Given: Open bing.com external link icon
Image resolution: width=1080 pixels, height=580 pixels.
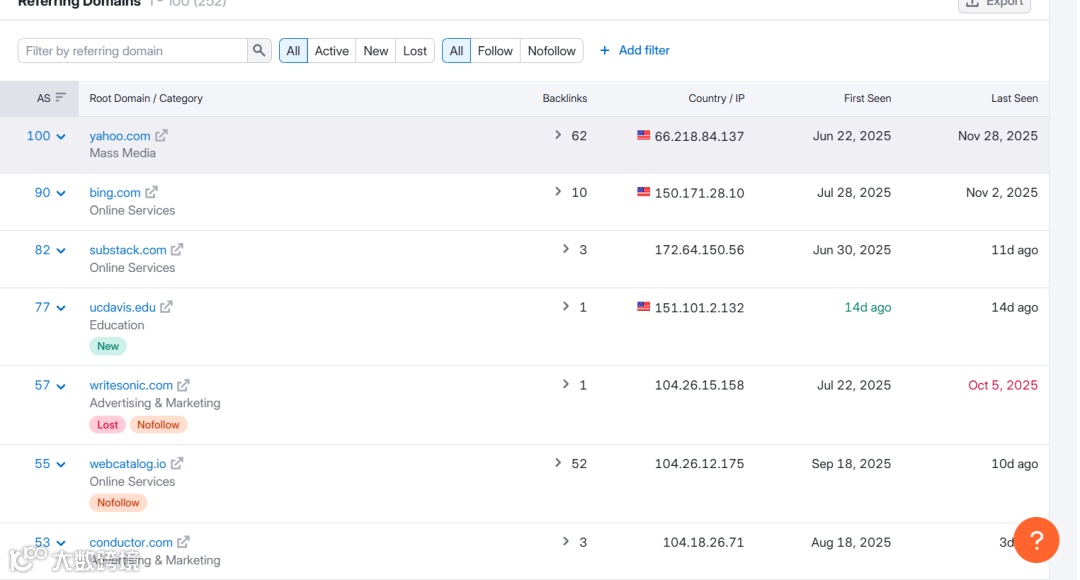Looking at the screenshot, I should [x=152, y=193].
